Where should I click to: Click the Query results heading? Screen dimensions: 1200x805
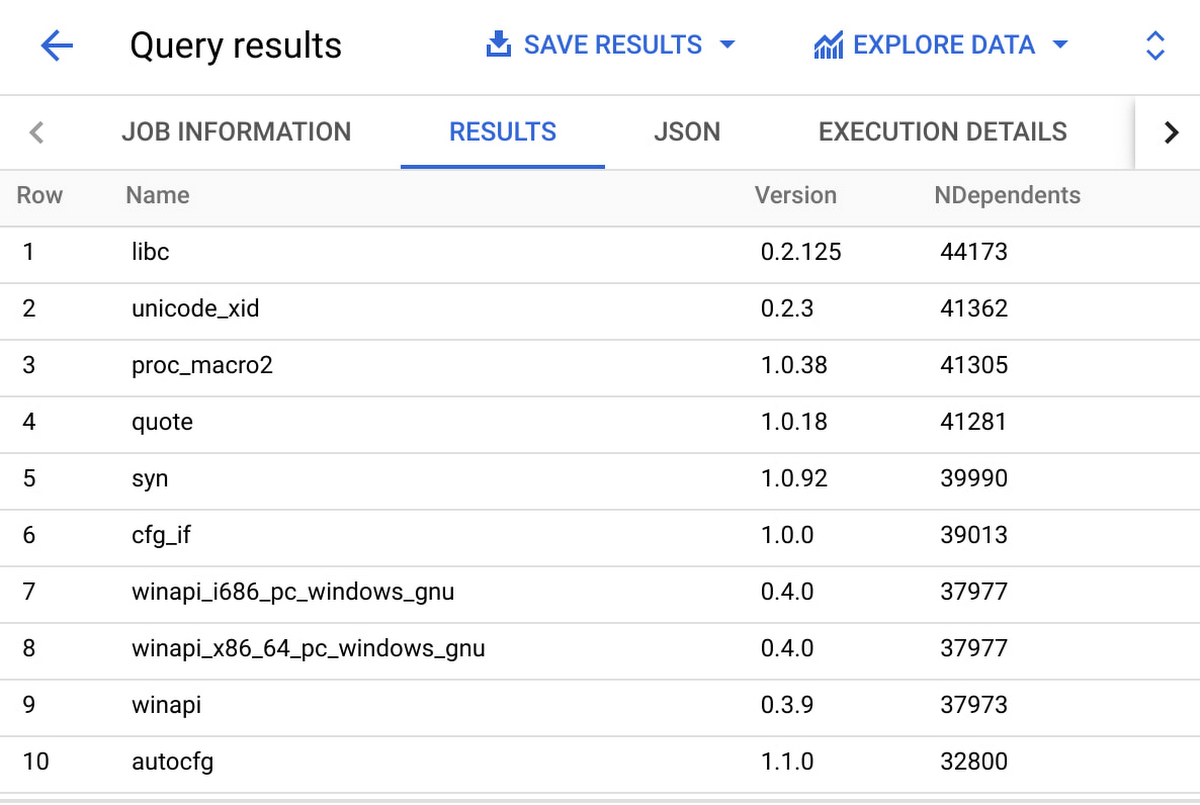pos(236,46)
